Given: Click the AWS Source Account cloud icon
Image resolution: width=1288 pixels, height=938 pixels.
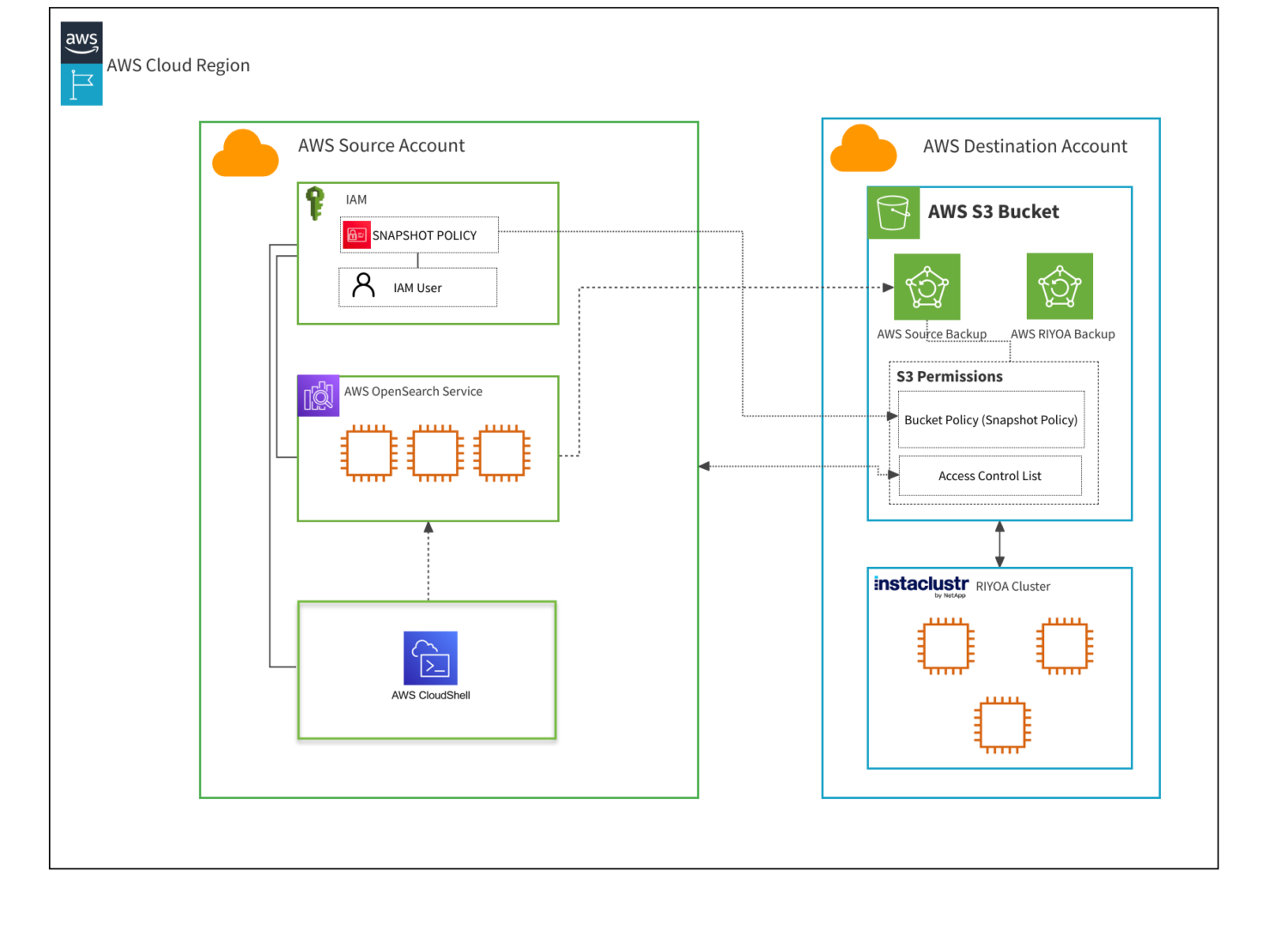Looking at the screenshot, I should coord(245,153).
